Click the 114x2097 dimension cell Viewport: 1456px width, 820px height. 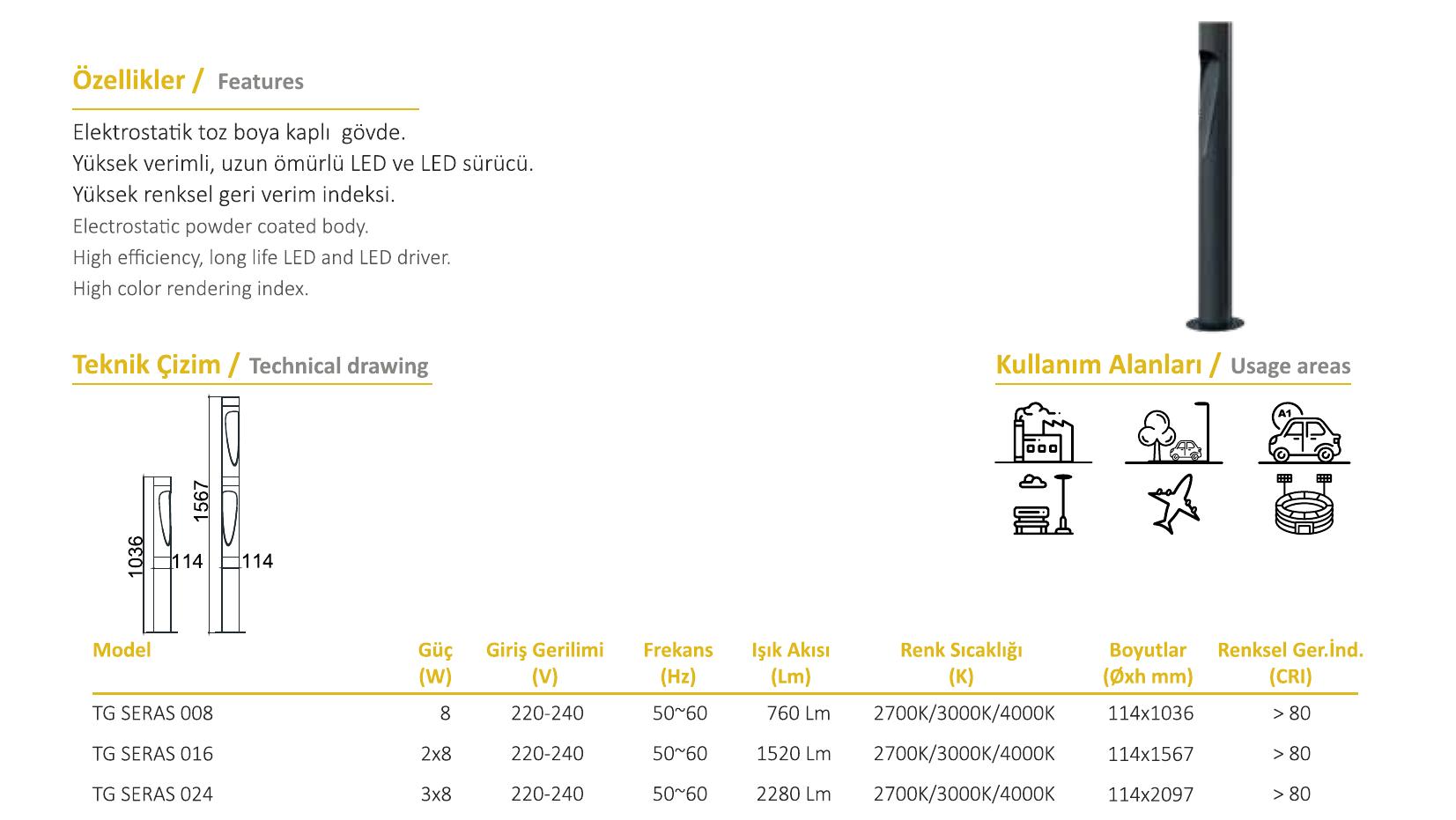click(1150, 794)
